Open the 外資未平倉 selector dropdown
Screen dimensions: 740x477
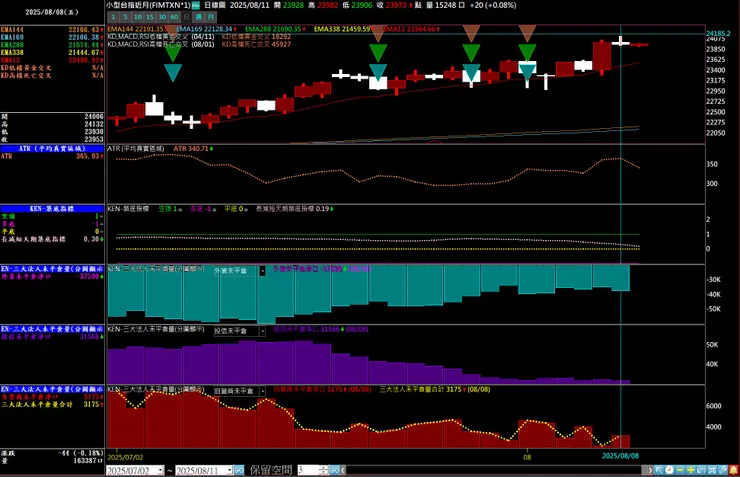tap(262, 271)
